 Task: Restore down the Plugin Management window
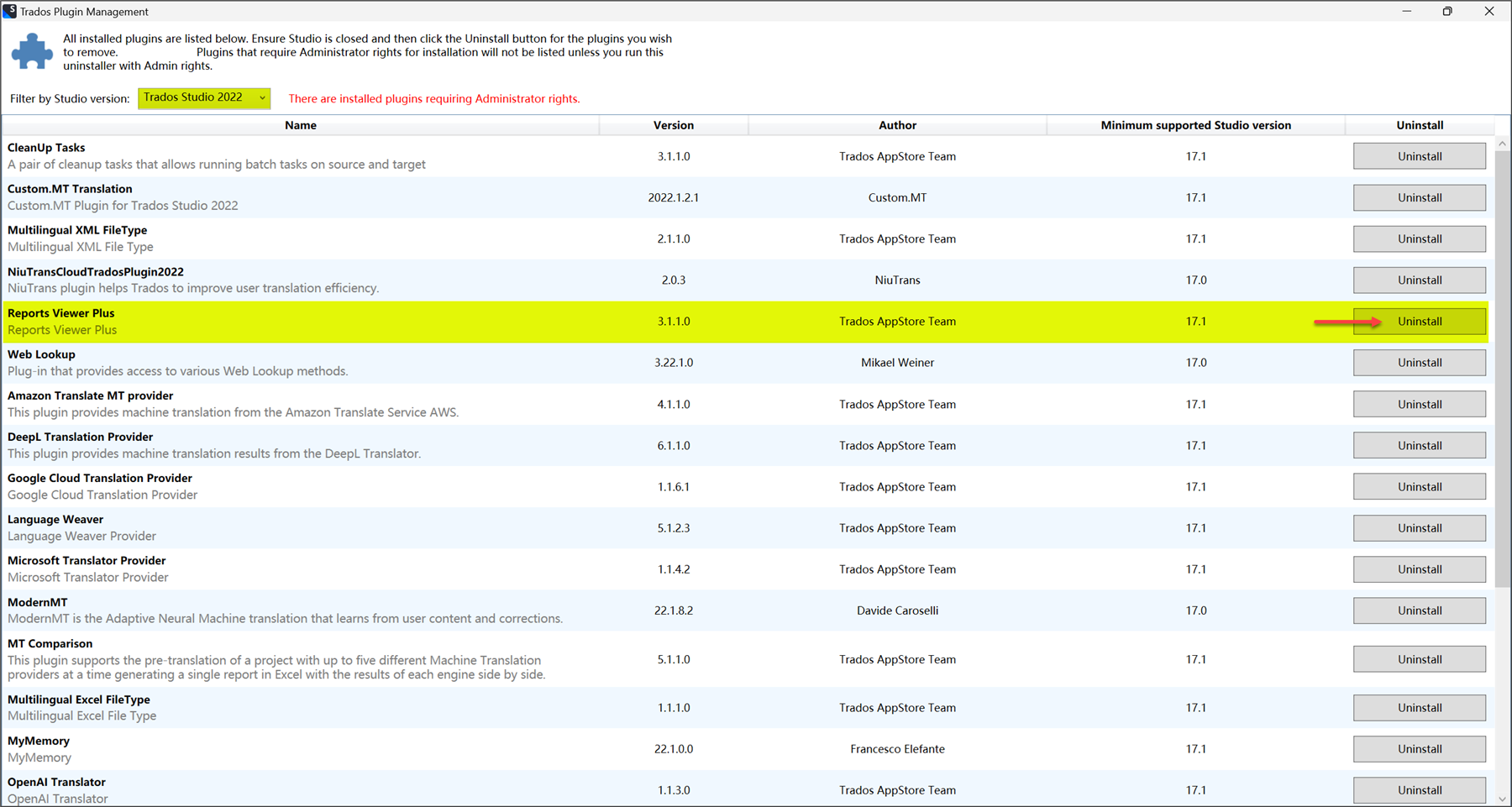[x=1447, y=11]
